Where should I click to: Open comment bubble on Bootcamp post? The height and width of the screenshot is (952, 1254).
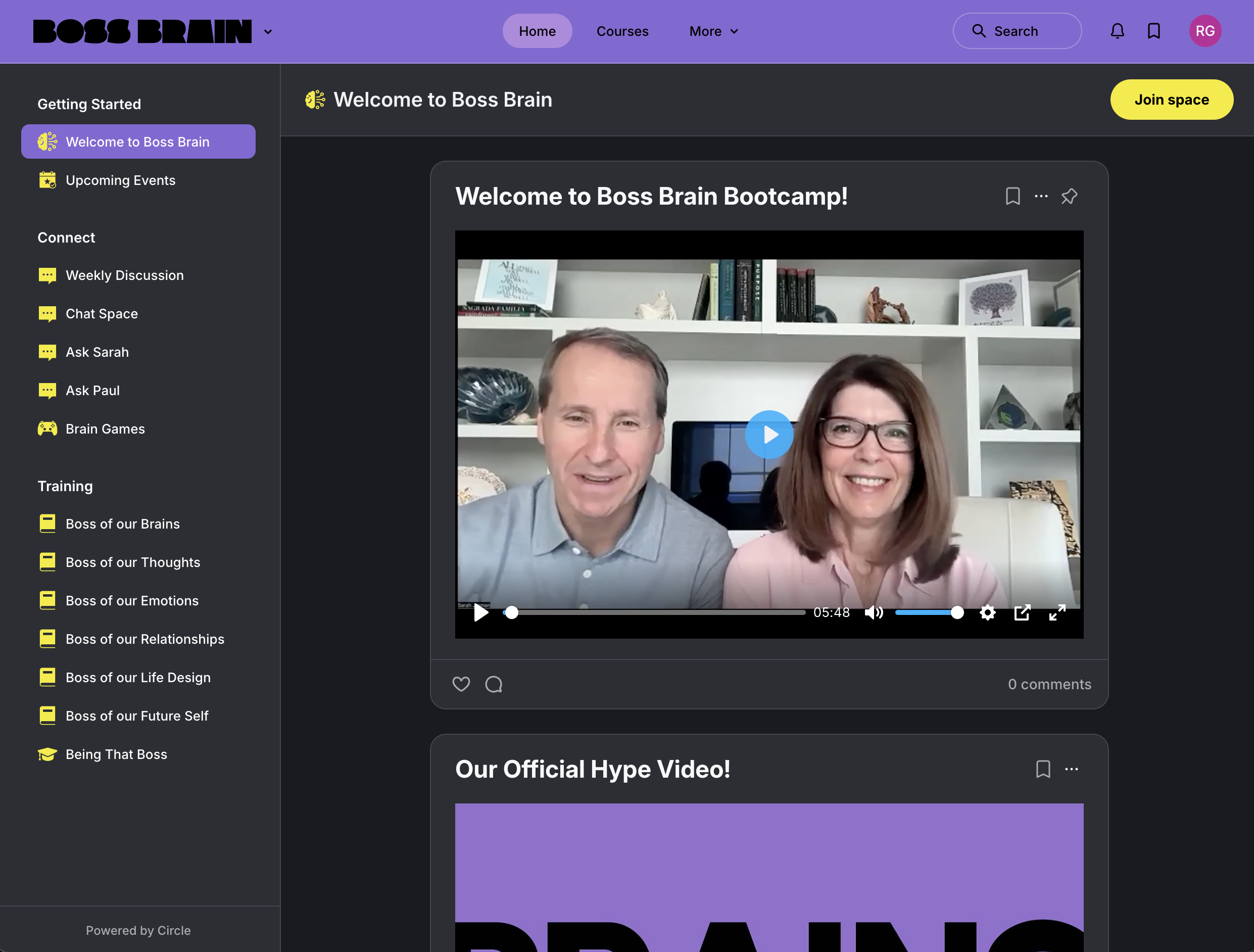tap(493, 684)
